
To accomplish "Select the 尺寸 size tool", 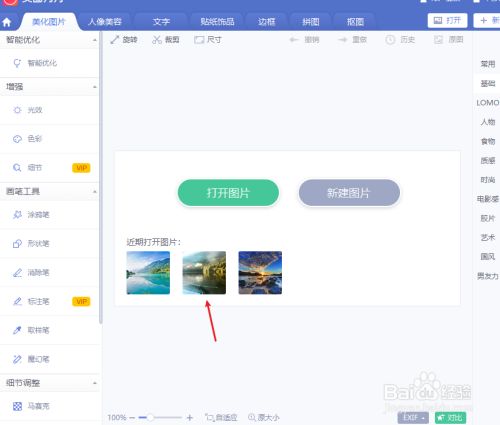I will pos(208,40).
